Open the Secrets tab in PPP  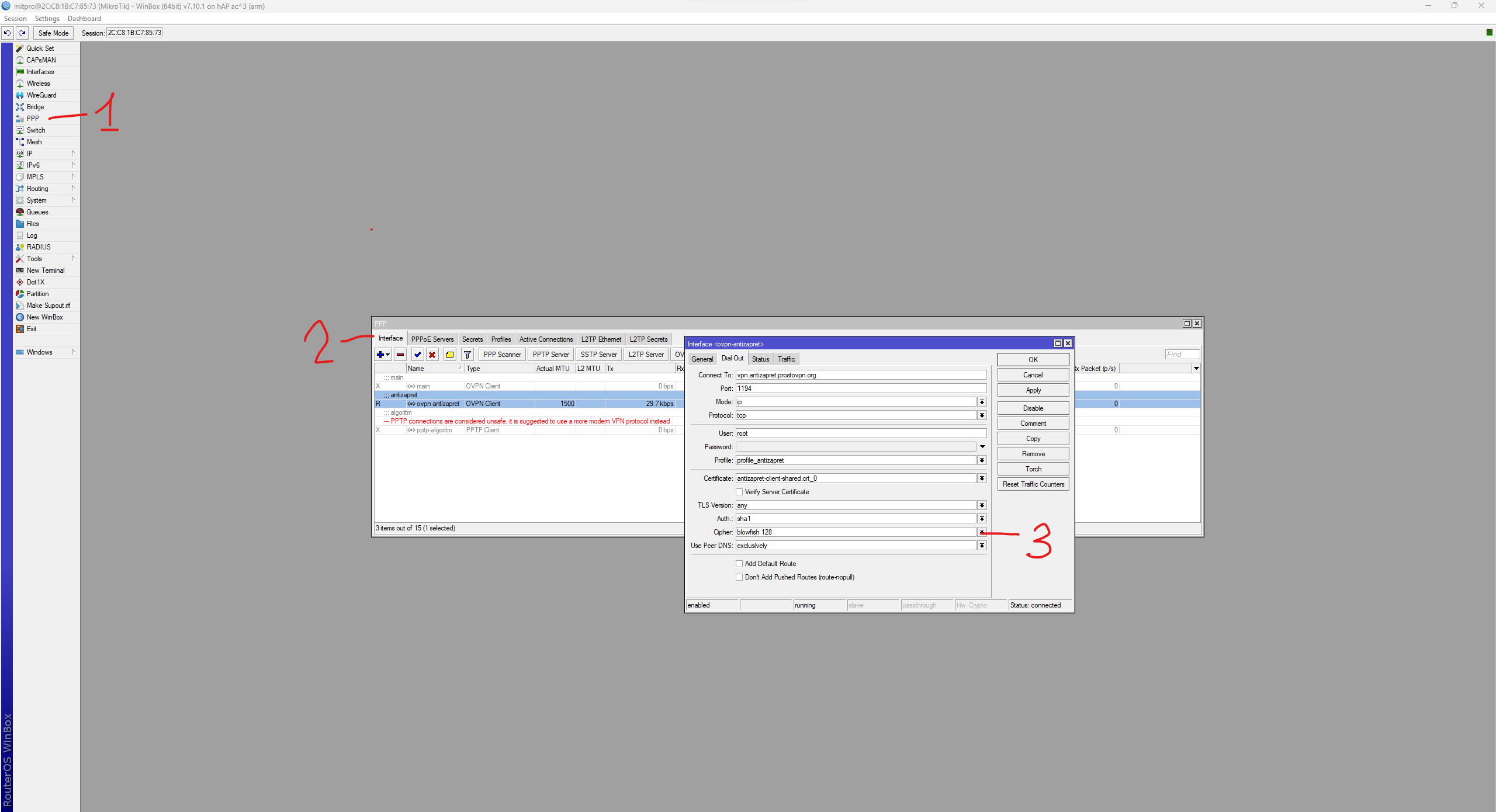click(472, 339)
